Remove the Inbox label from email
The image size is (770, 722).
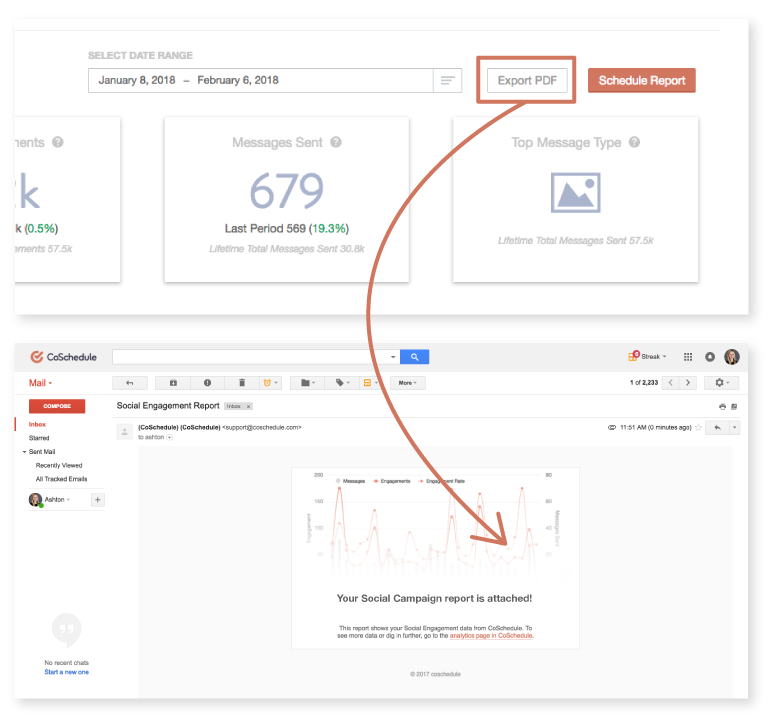(x=248, y=406)
